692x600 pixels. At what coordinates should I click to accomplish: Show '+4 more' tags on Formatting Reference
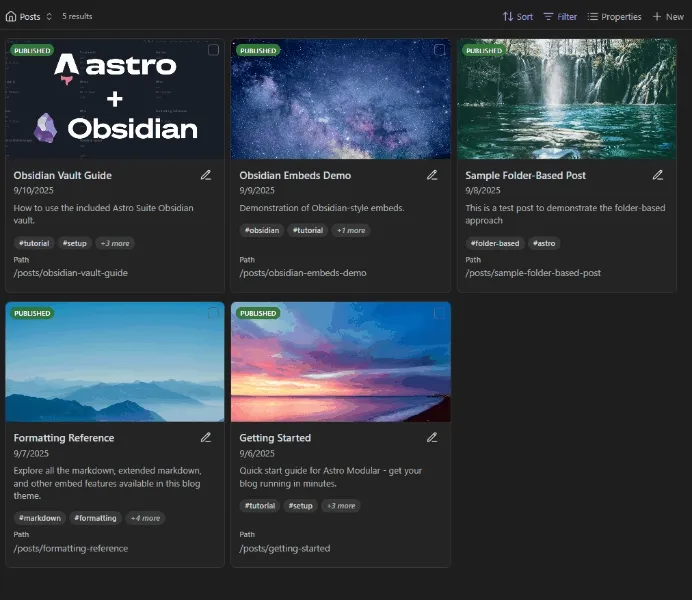click(x=145, y=518)
